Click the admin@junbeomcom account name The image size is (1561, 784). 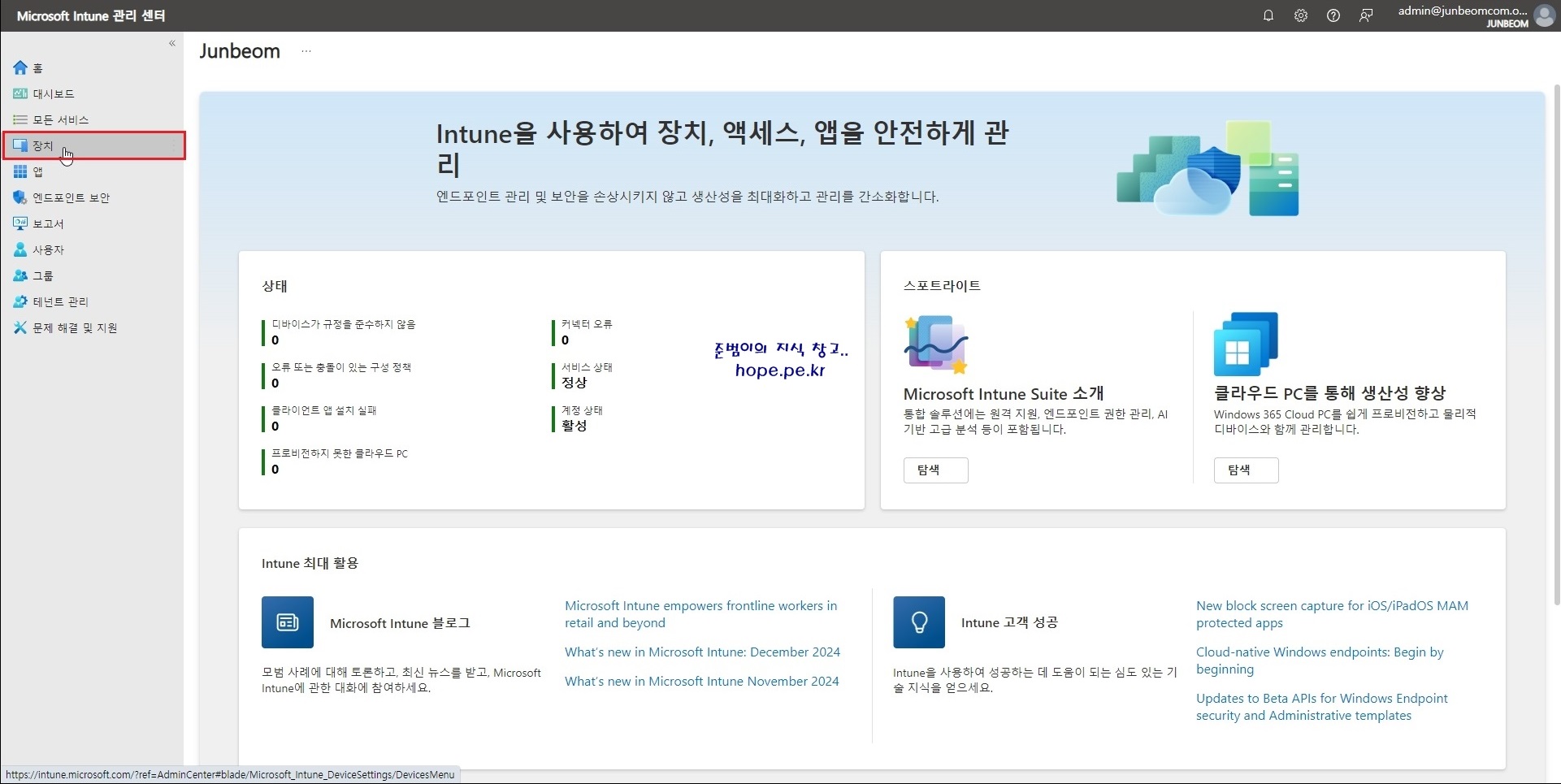[1463, 11]
